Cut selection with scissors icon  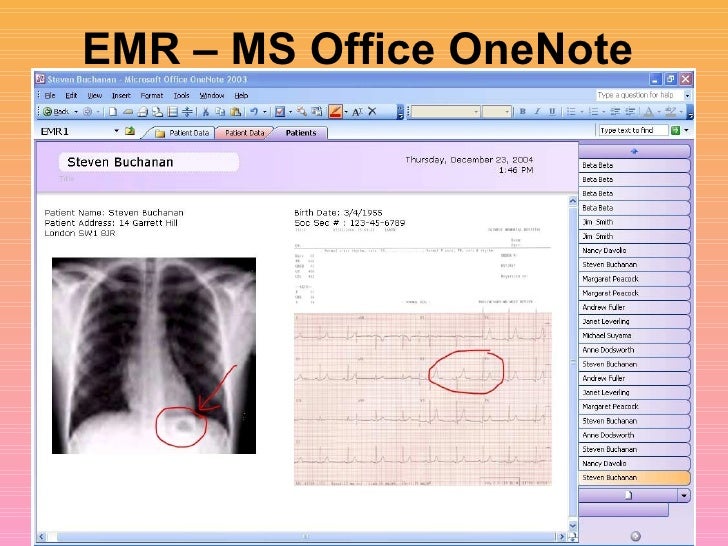click(x=206, y=111)
